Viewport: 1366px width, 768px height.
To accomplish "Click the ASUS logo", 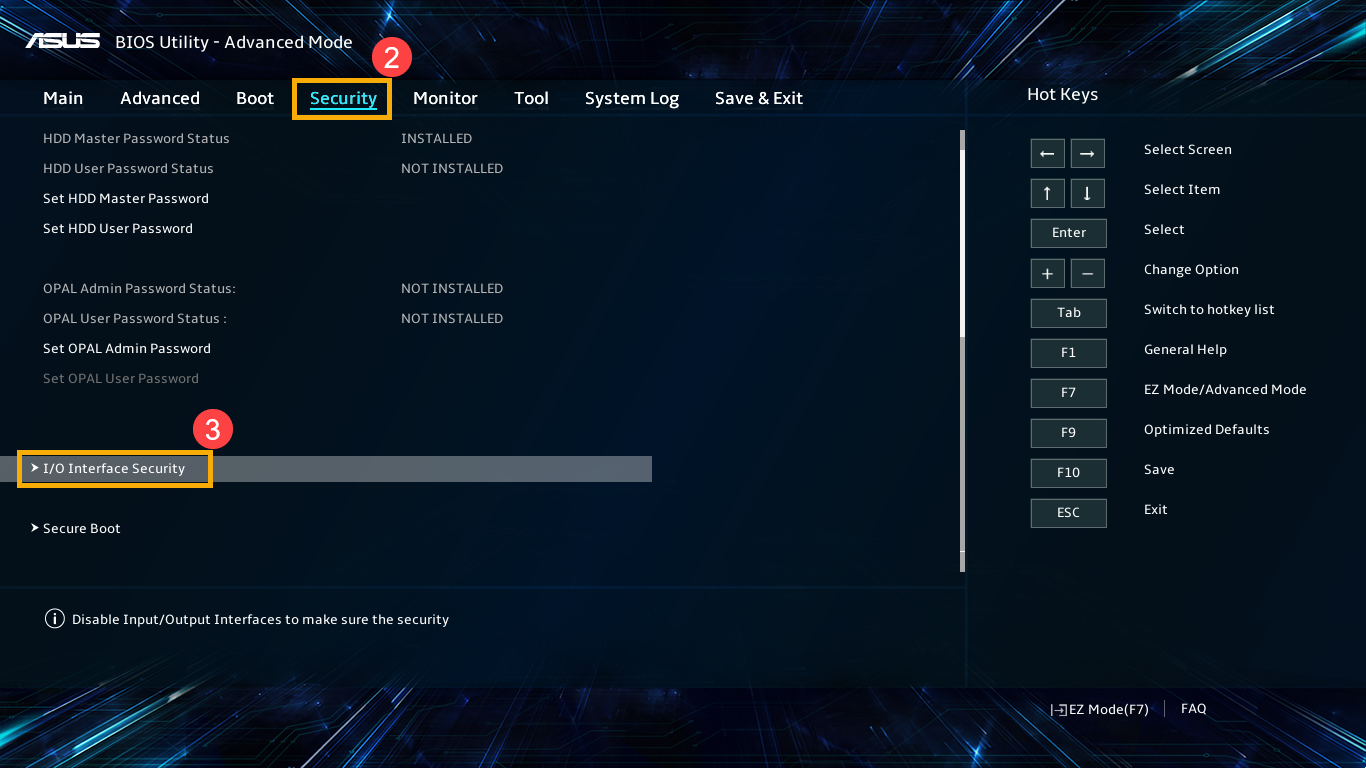I will (62, 41).
